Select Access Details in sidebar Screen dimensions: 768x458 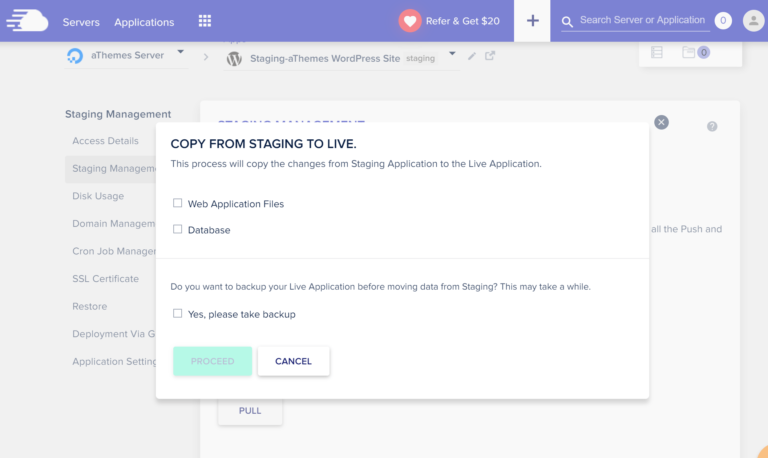105,141
